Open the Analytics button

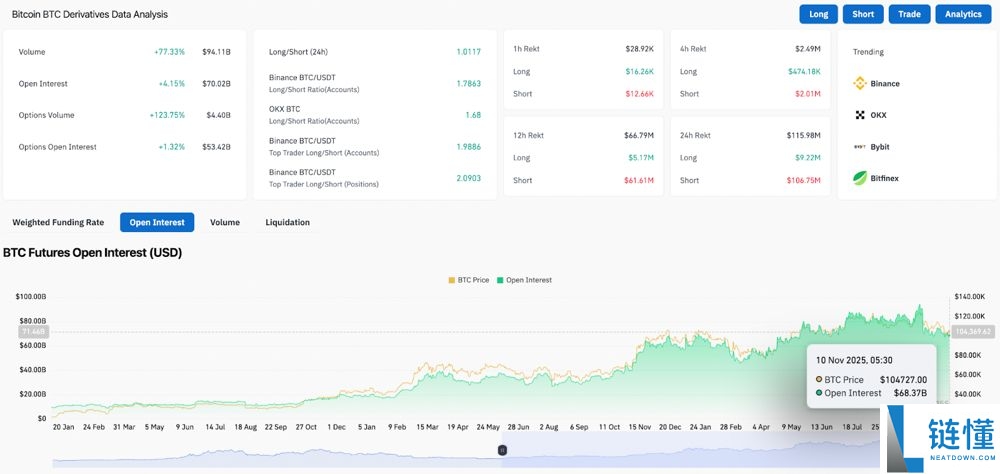coord(963,14)
